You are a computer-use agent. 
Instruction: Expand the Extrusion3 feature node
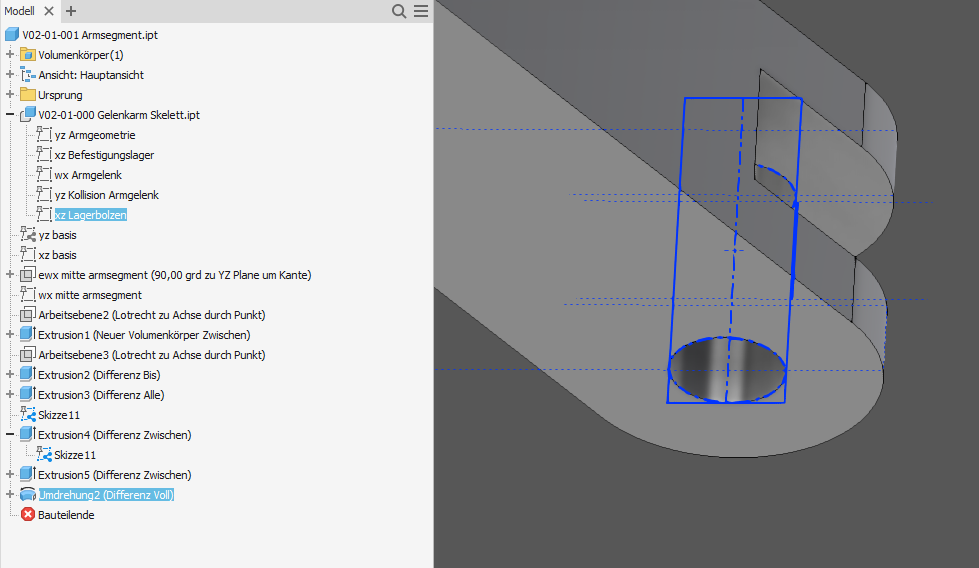(x=9, y=394)
